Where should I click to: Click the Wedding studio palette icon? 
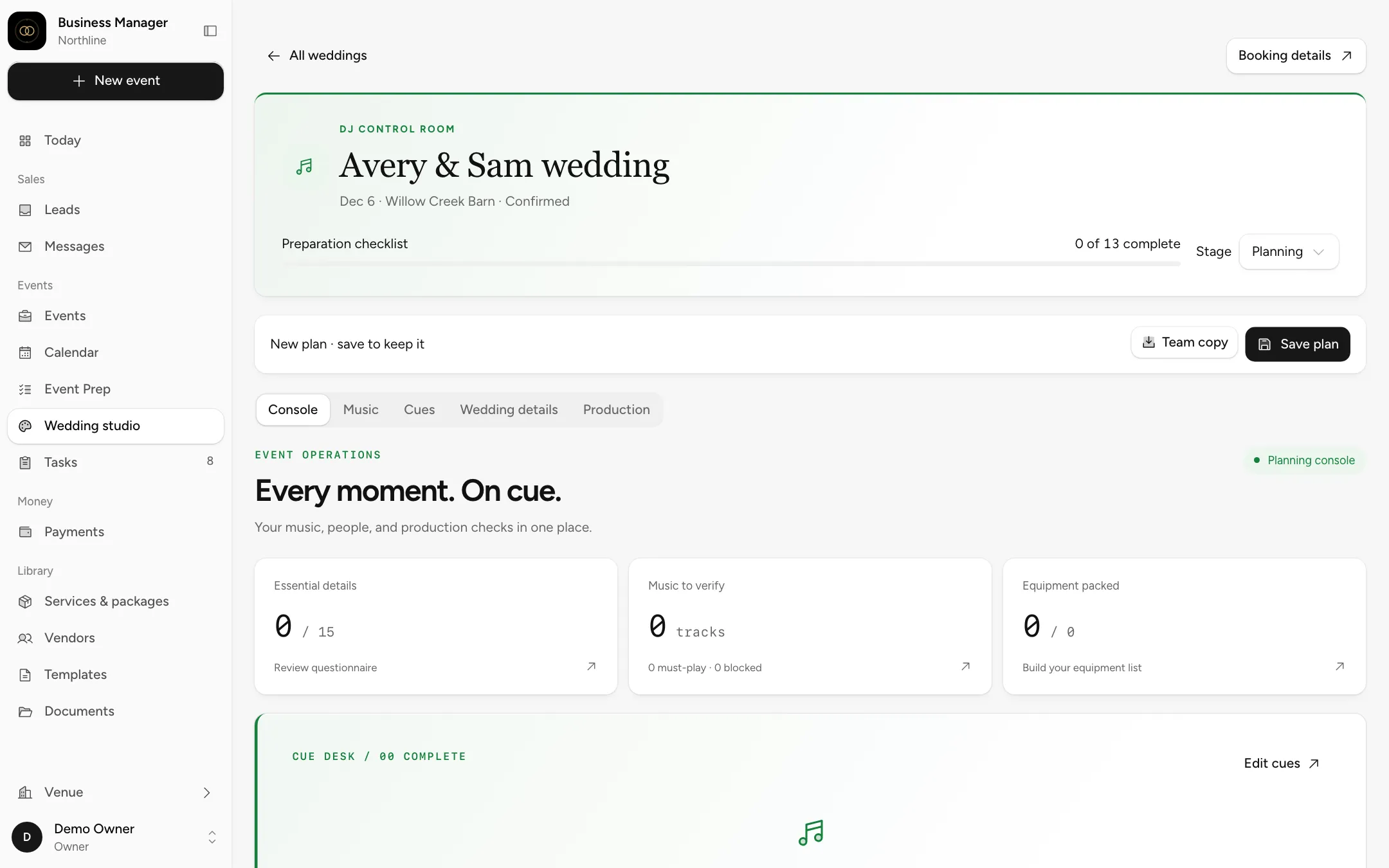pos(25,426)
